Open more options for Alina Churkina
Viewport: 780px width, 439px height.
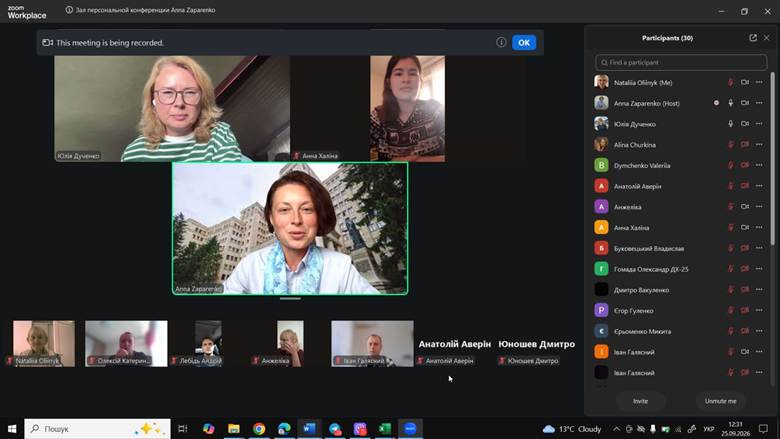coord(759,145)
